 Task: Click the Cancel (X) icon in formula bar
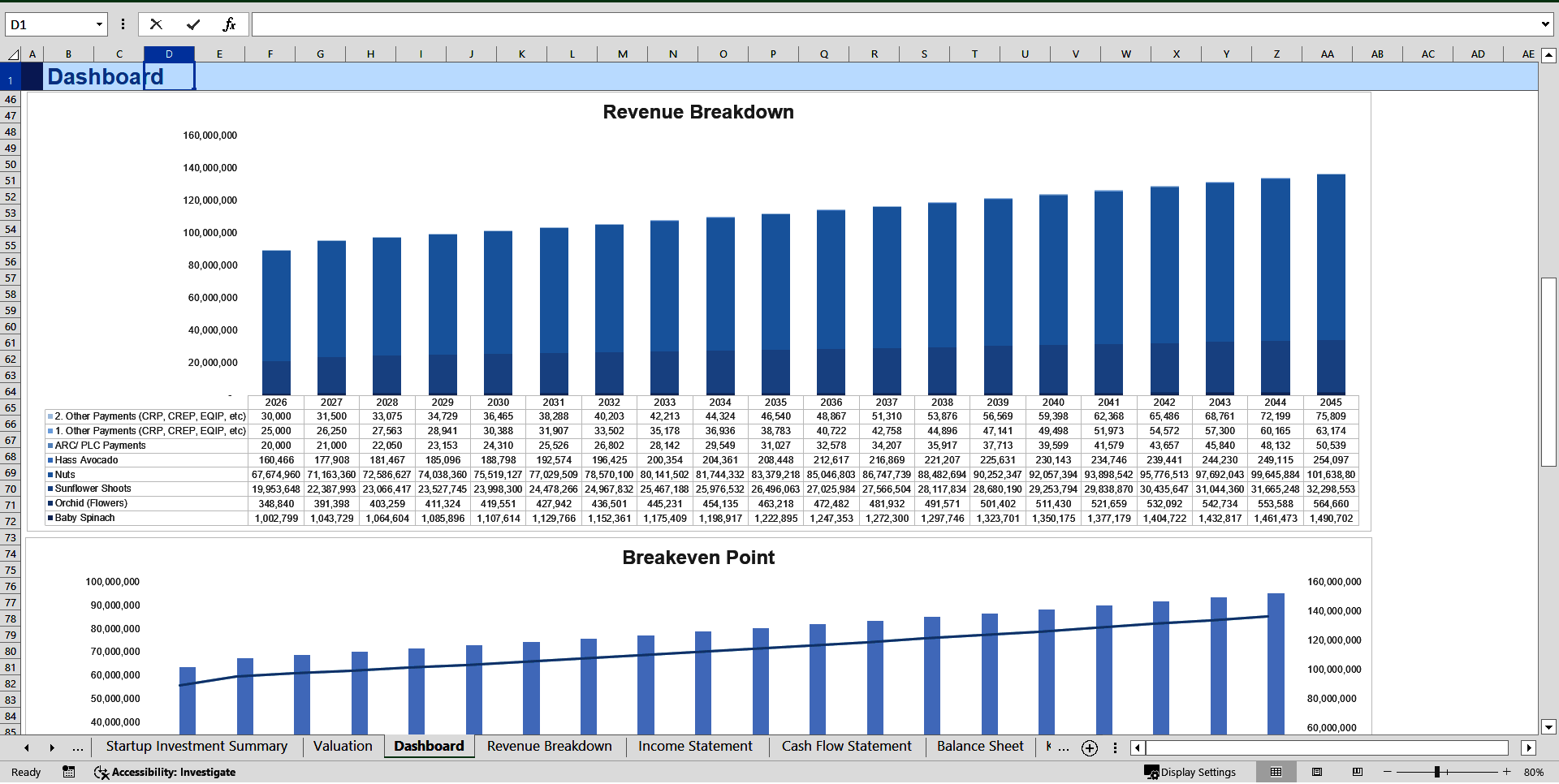[x=156, y=24]
